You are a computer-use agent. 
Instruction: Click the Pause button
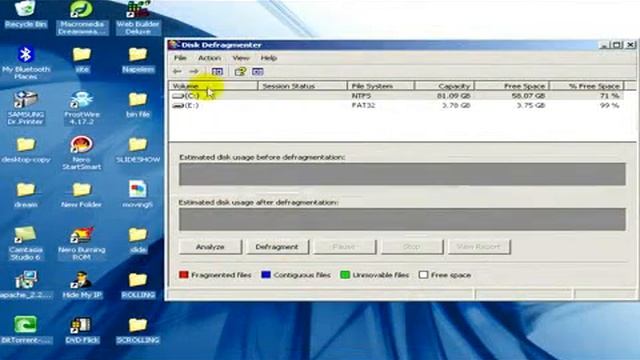(x=344, y=247)
